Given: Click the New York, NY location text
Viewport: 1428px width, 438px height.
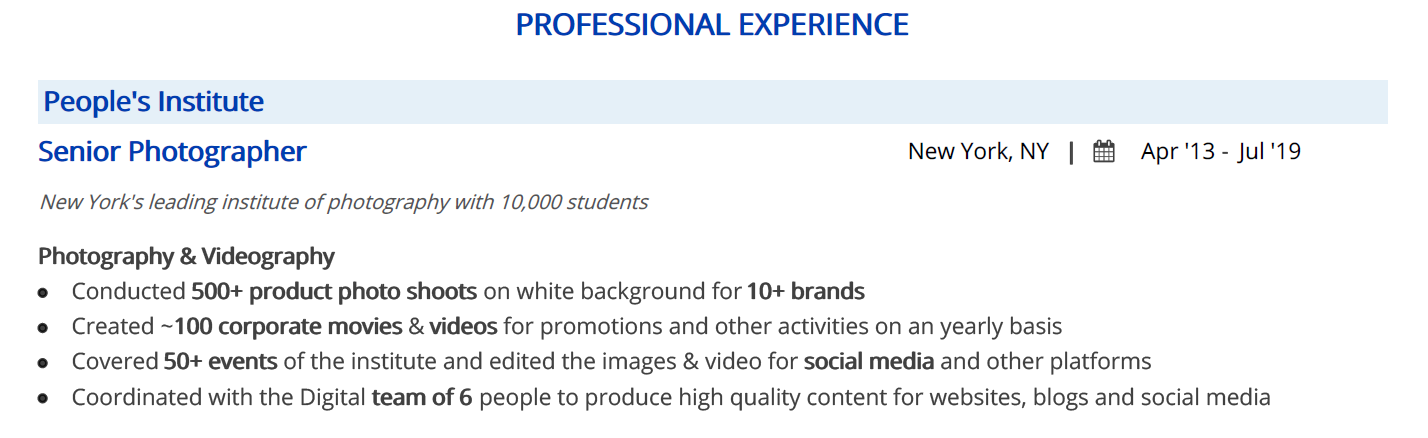Looking at the screenshot, I should [978, 152].
